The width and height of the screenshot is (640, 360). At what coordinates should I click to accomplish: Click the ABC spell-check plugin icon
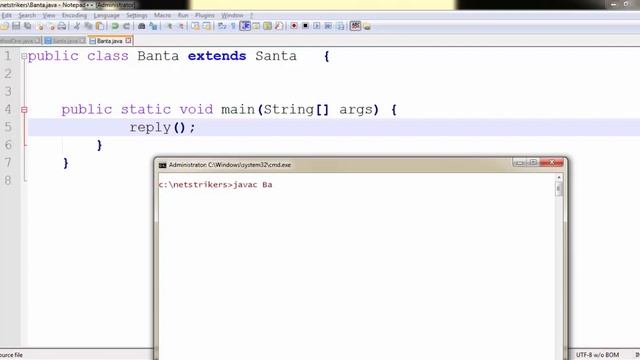(x=355, y=26)
